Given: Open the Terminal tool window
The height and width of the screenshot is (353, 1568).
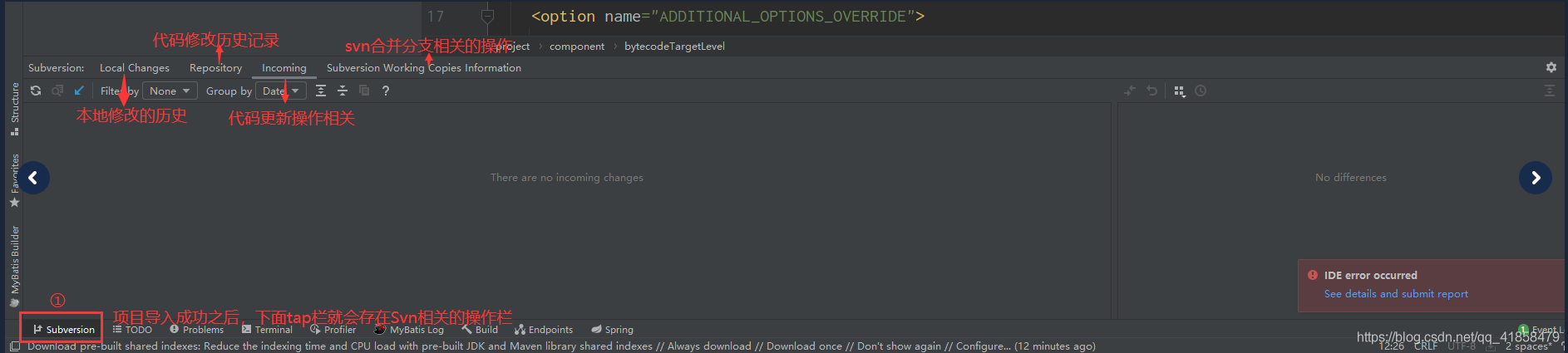Looking at the screenshot, I should [268, 330].
